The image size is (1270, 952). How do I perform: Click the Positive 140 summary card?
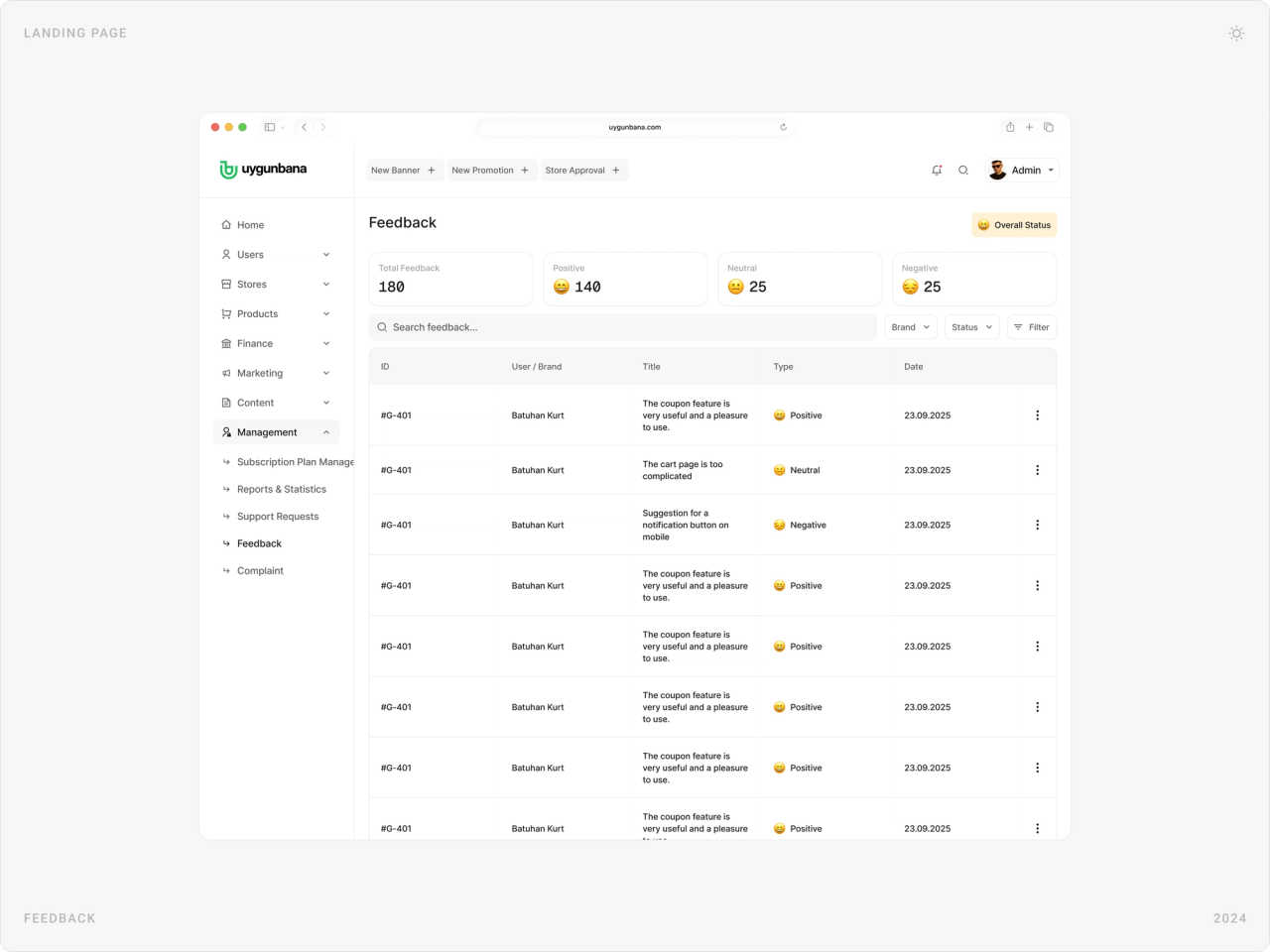625,279
